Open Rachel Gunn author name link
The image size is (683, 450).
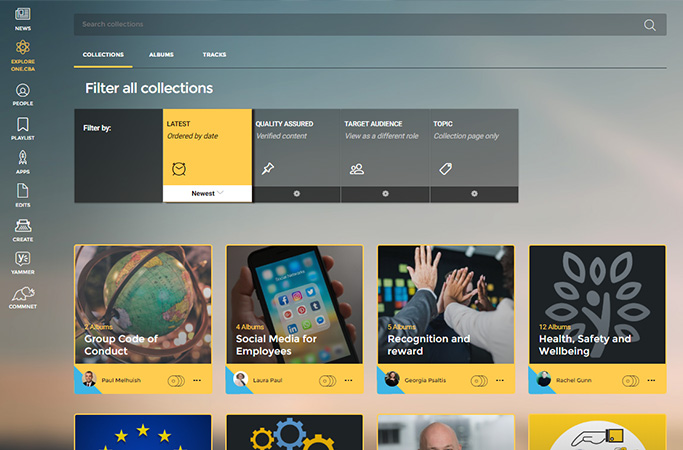click(574, 380)
